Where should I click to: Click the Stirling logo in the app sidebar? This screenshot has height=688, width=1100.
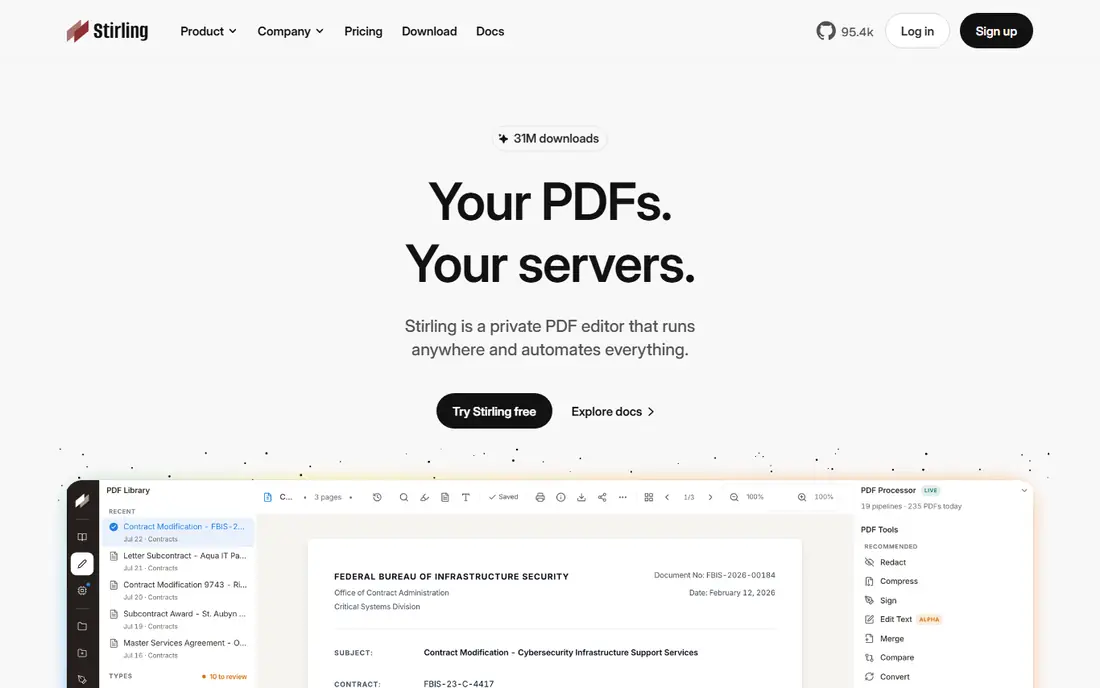(x=82, y=500)
